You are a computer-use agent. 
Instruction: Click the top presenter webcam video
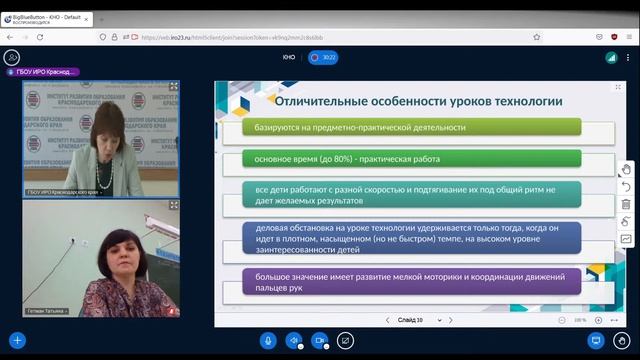(x=101, y=139)
